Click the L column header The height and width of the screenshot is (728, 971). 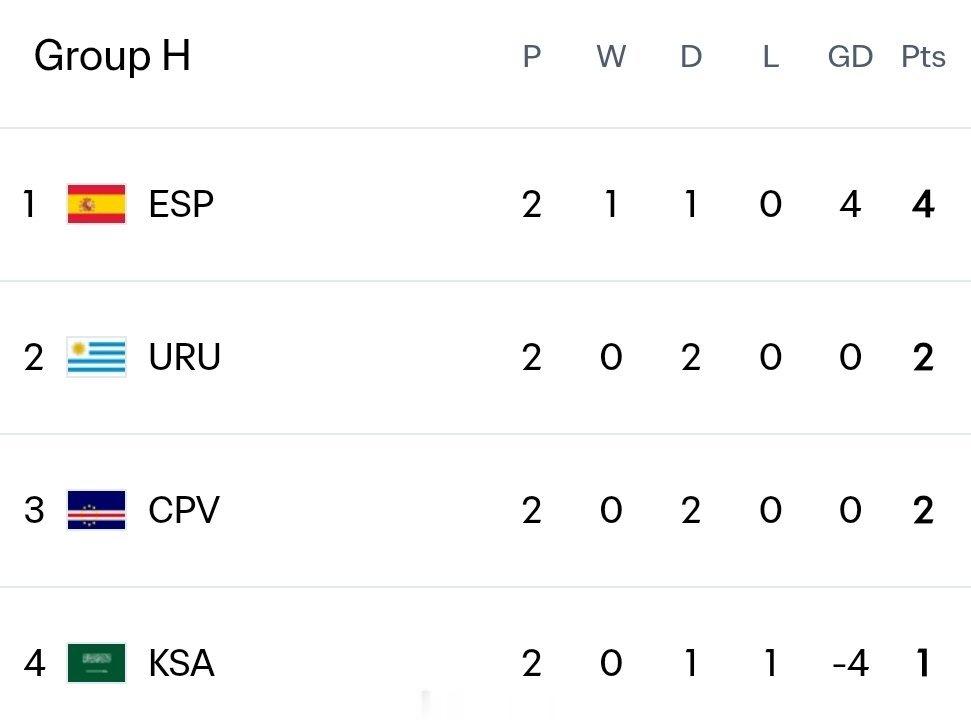770,57
